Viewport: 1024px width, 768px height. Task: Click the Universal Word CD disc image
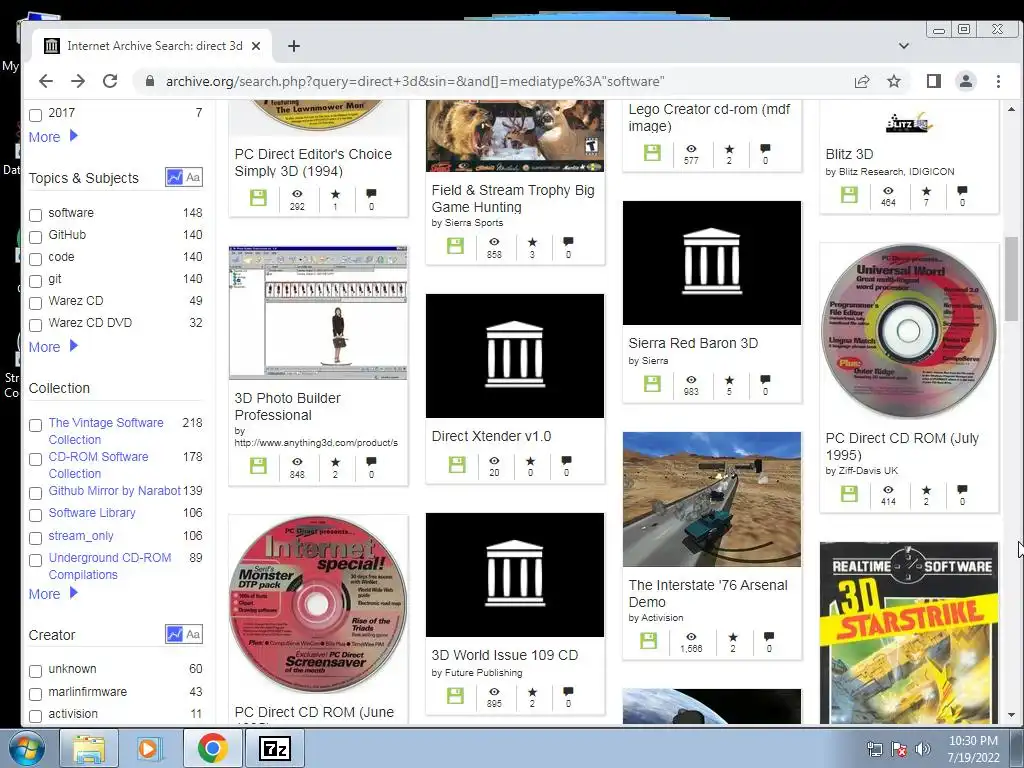click(x=909, y=331)
